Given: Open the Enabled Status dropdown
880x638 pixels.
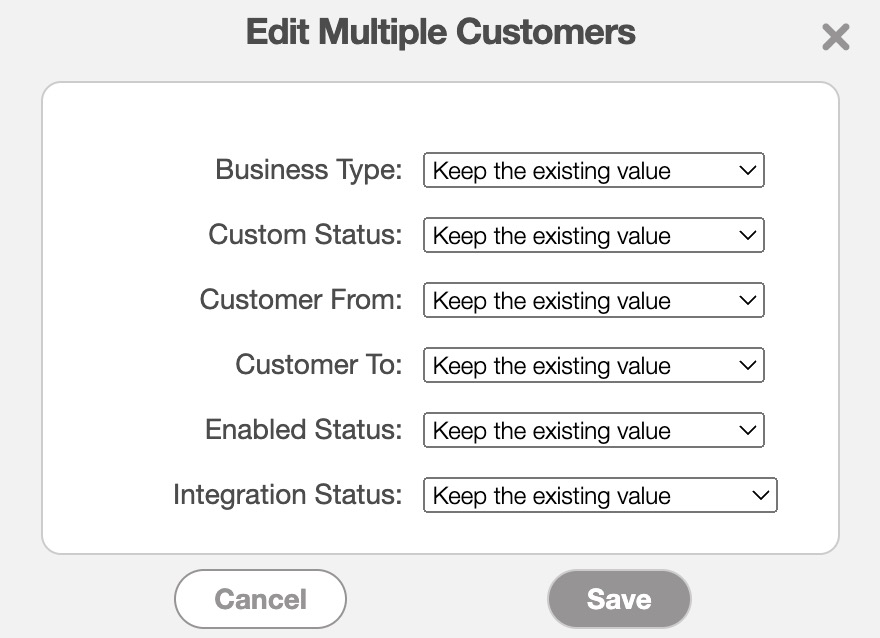Looking at the screenshot, I should pyautogui.click(x=593, y=431).
